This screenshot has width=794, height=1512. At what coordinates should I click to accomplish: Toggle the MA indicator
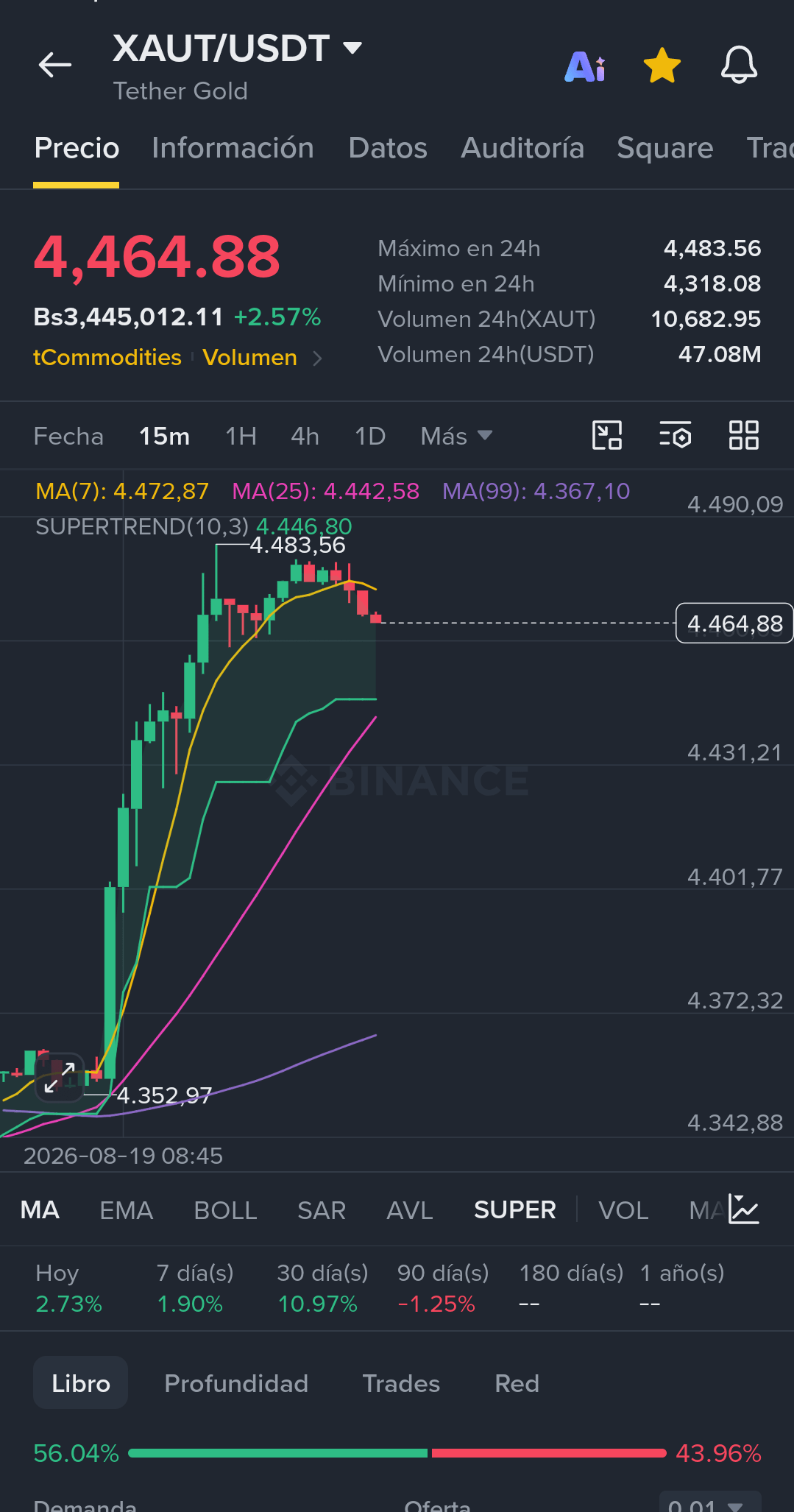[x=40, y=1210]
